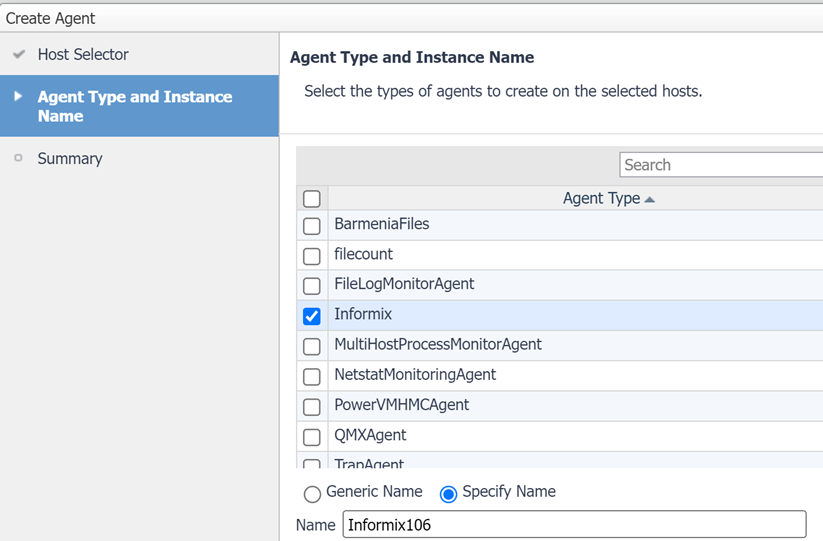Click the Name field containing Informix106

pos(573,525)
